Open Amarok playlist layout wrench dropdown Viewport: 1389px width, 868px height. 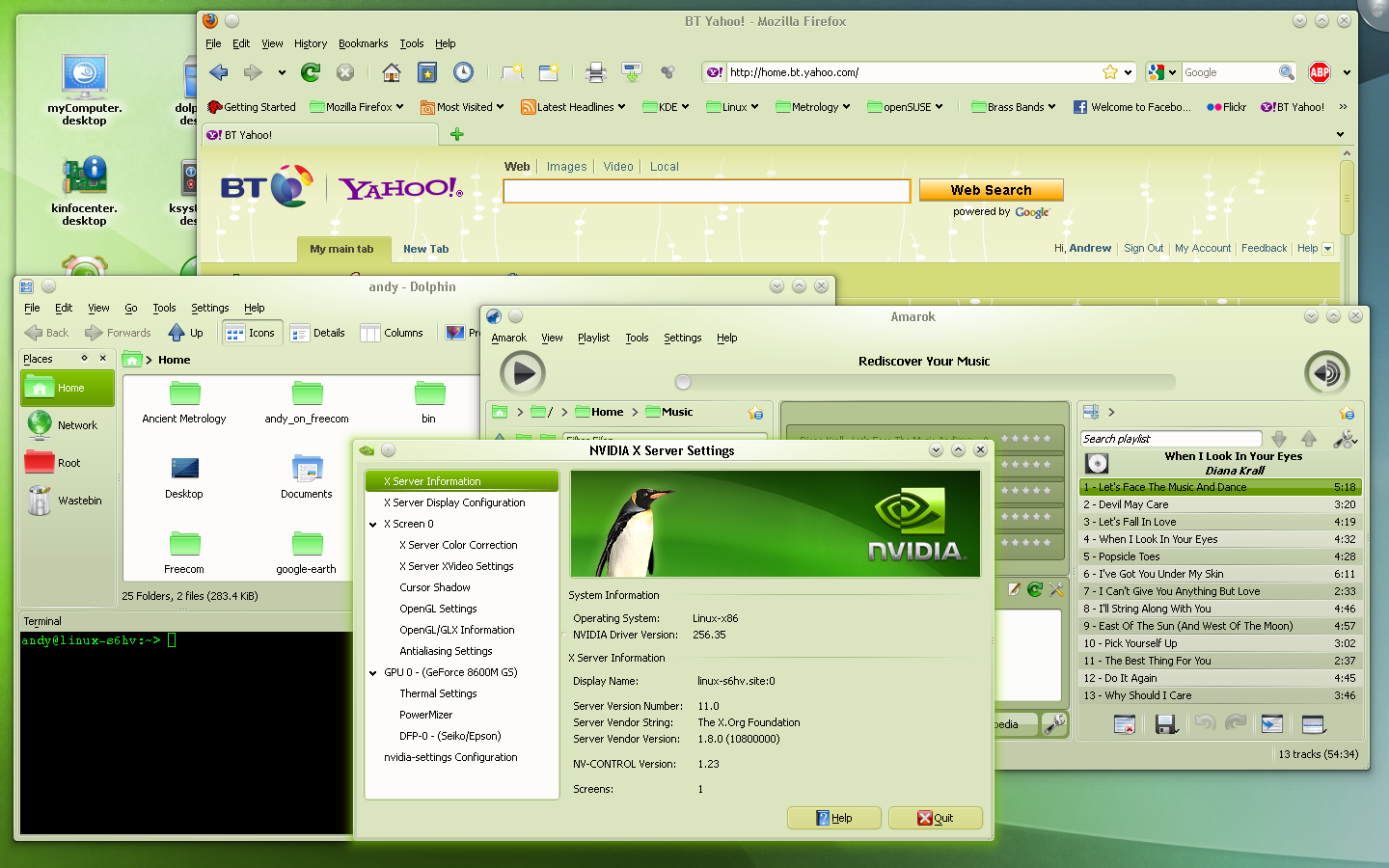pos(1345,440)
